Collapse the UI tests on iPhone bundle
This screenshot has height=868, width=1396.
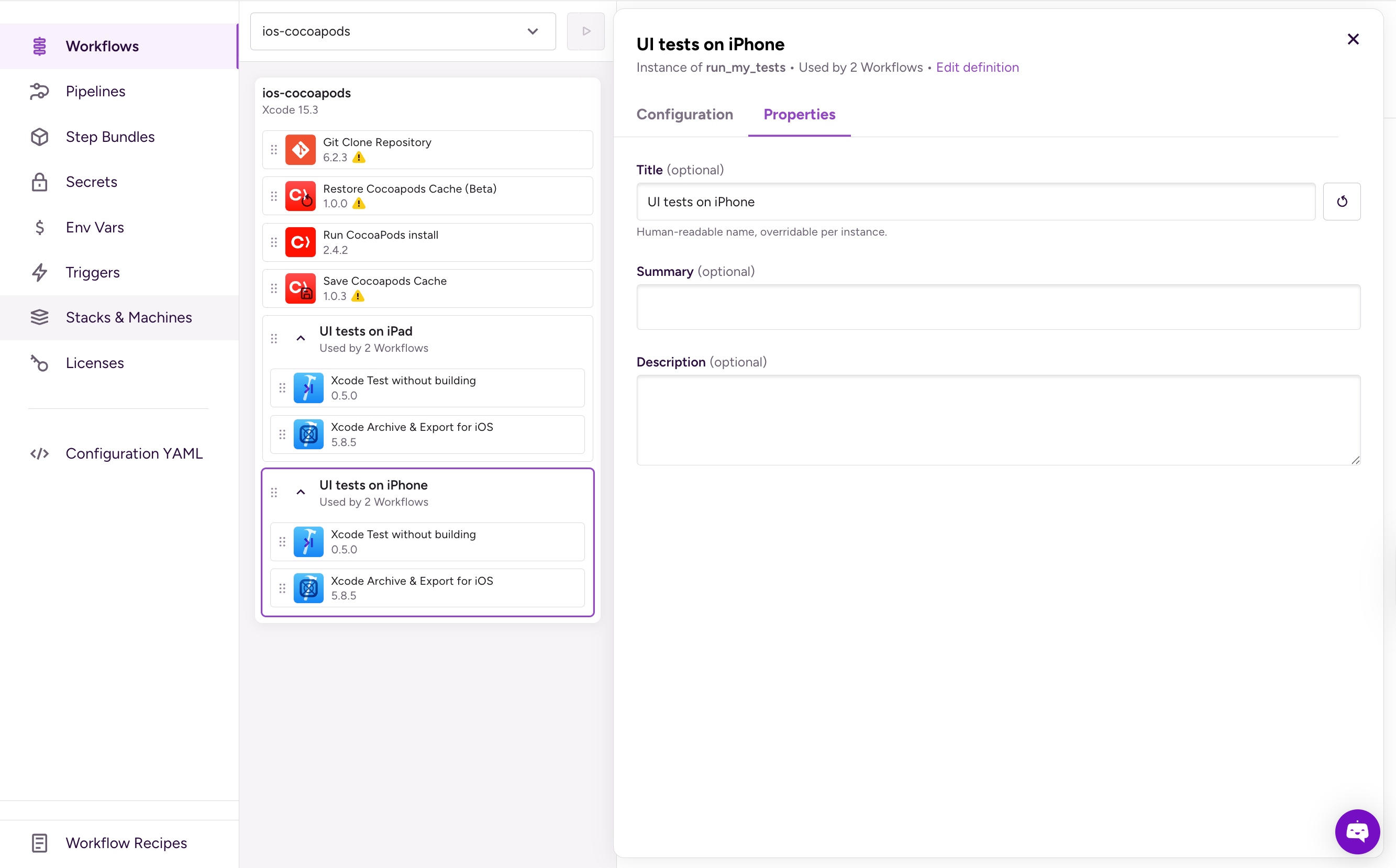pos(300,493)
